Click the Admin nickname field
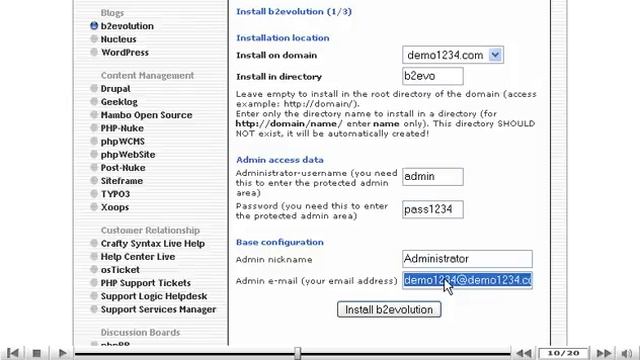Image resolution: width=640 pixels, height=360 pixels. click(x=467, y=259)
